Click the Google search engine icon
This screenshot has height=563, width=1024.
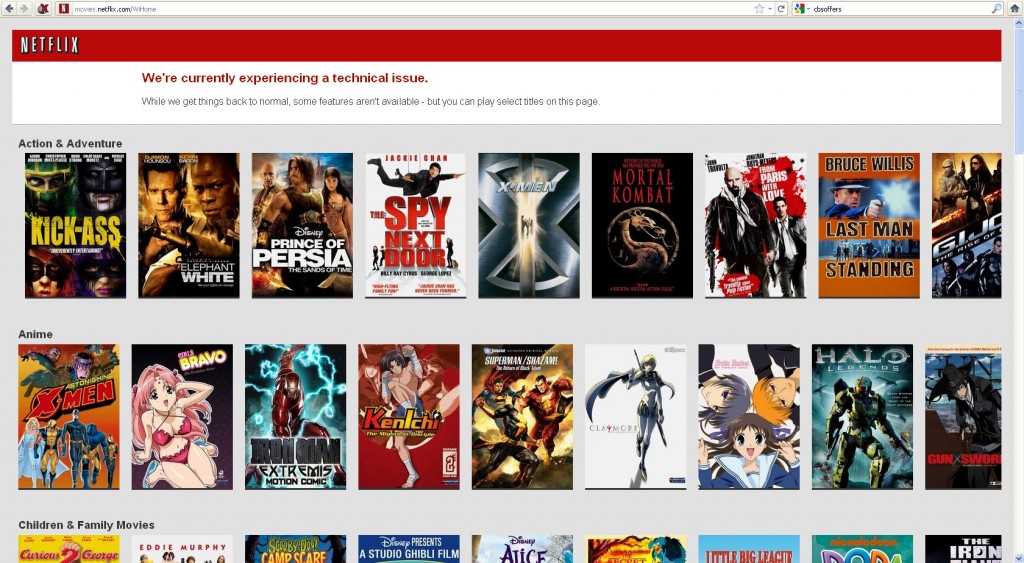pos(799,8)
